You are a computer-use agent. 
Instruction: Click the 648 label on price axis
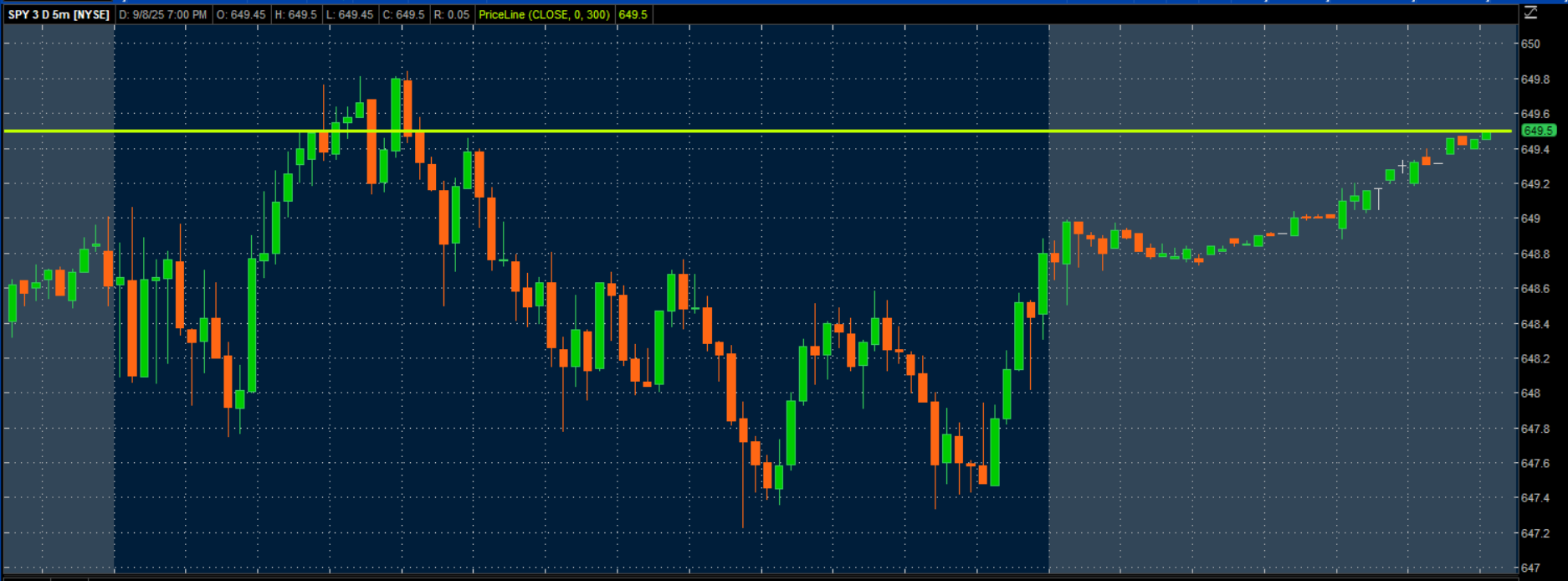[1530, 393]
